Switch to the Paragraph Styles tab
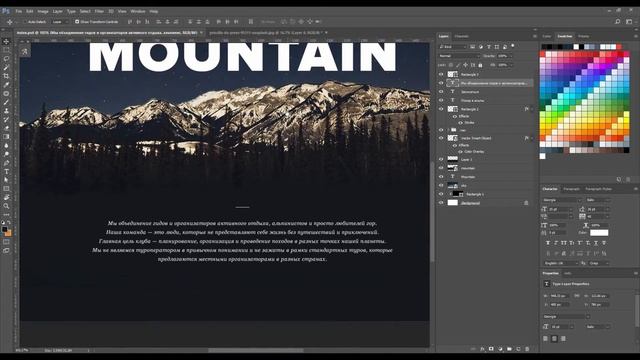 (598, 189)
